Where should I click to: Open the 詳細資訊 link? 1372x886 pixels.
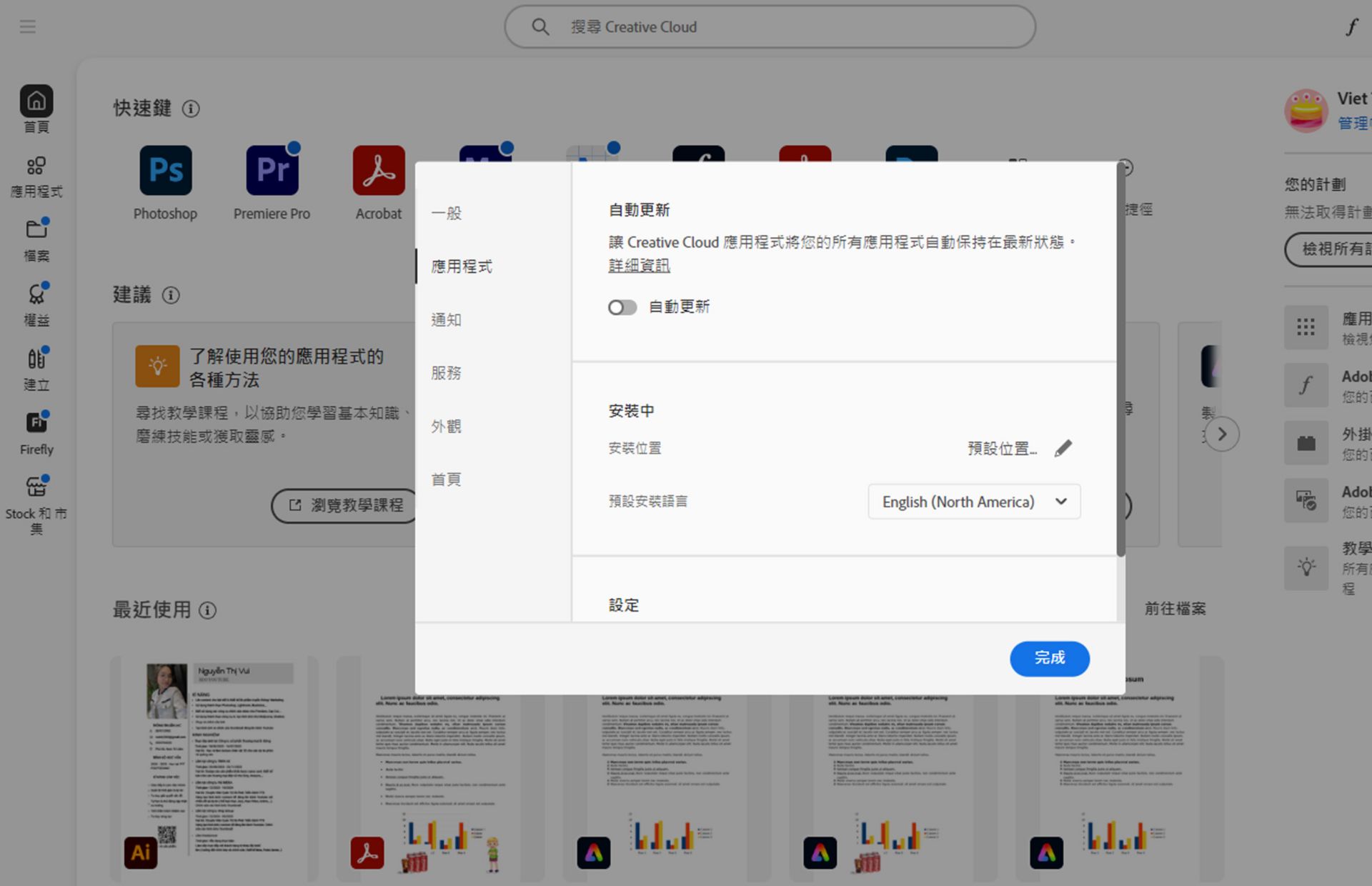639,266
